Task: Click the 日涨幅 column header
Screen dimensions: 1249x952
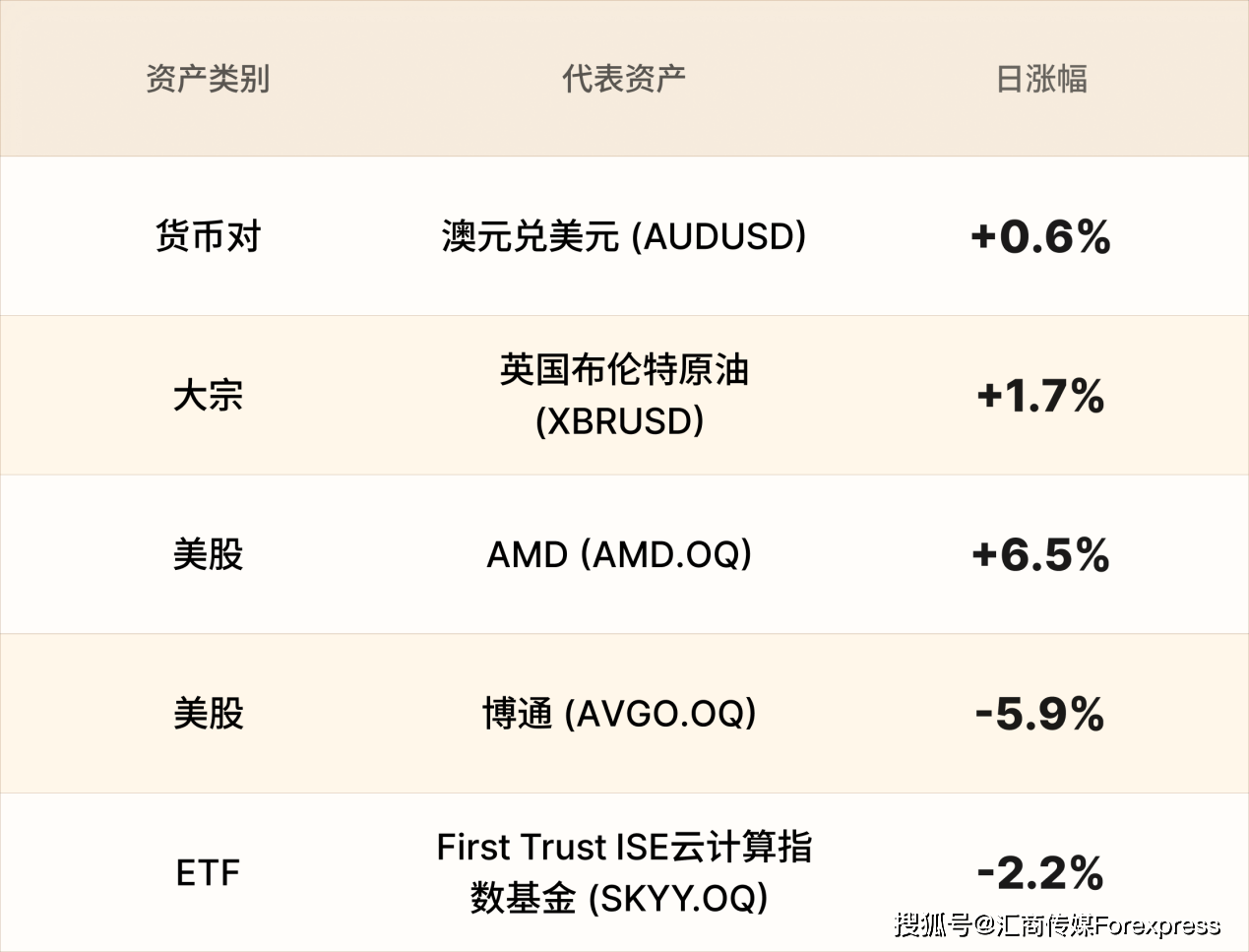Action: click(x=1041, y=79)
